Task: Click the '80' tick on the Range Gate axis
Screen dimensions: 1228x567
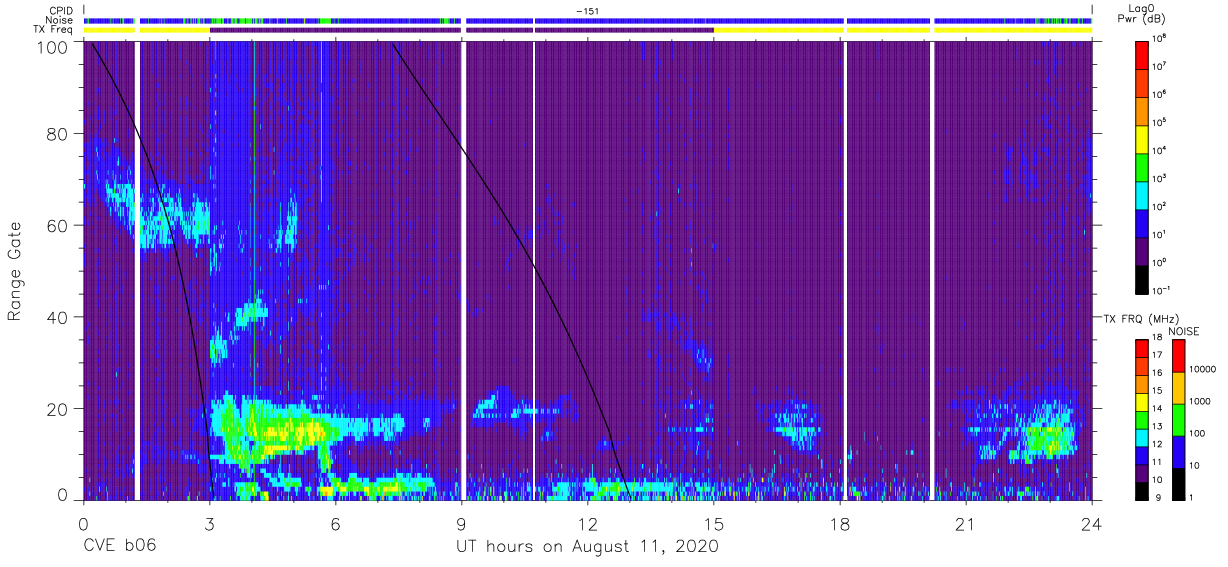Action: pos(57,134)
